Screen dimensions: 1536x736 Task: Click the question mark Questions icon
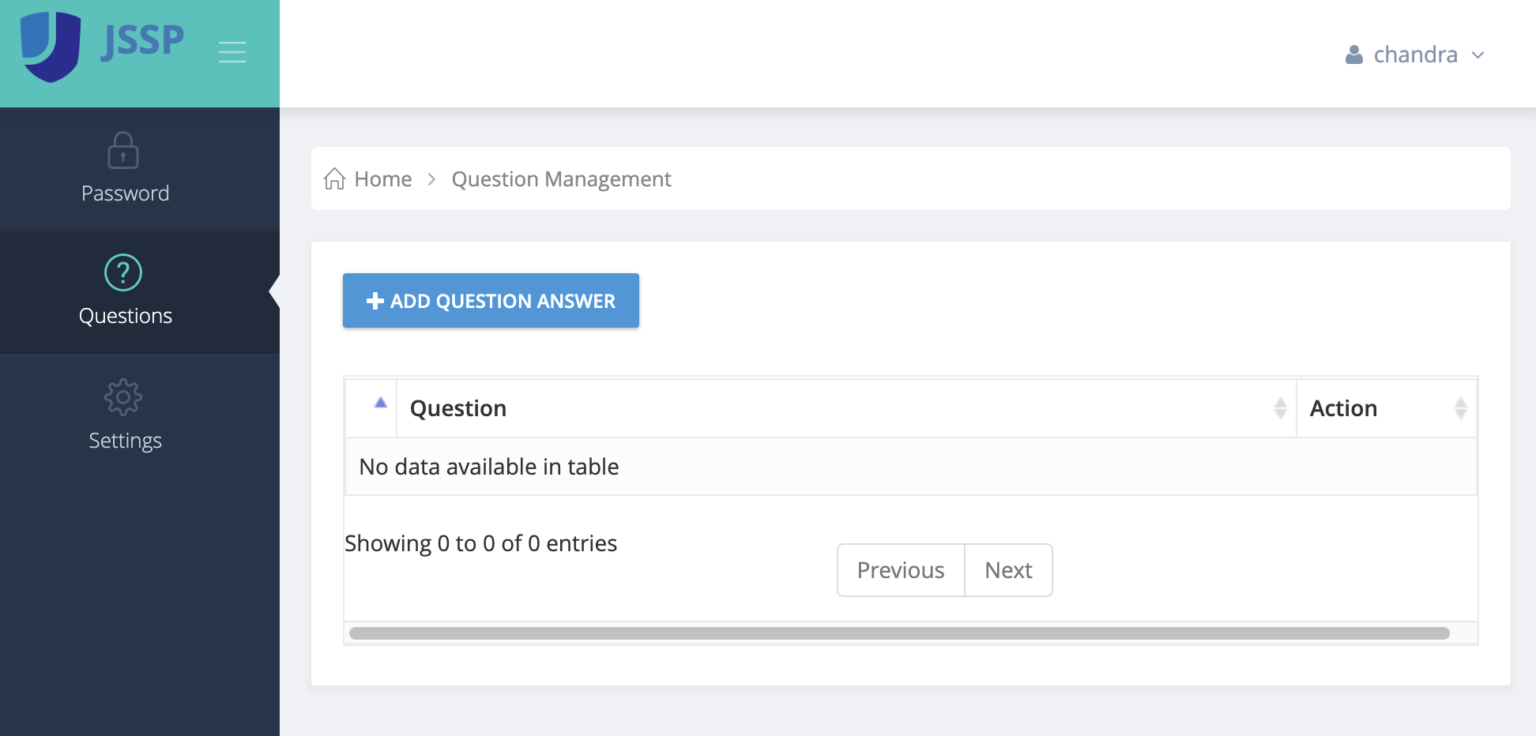coord(123,273)
